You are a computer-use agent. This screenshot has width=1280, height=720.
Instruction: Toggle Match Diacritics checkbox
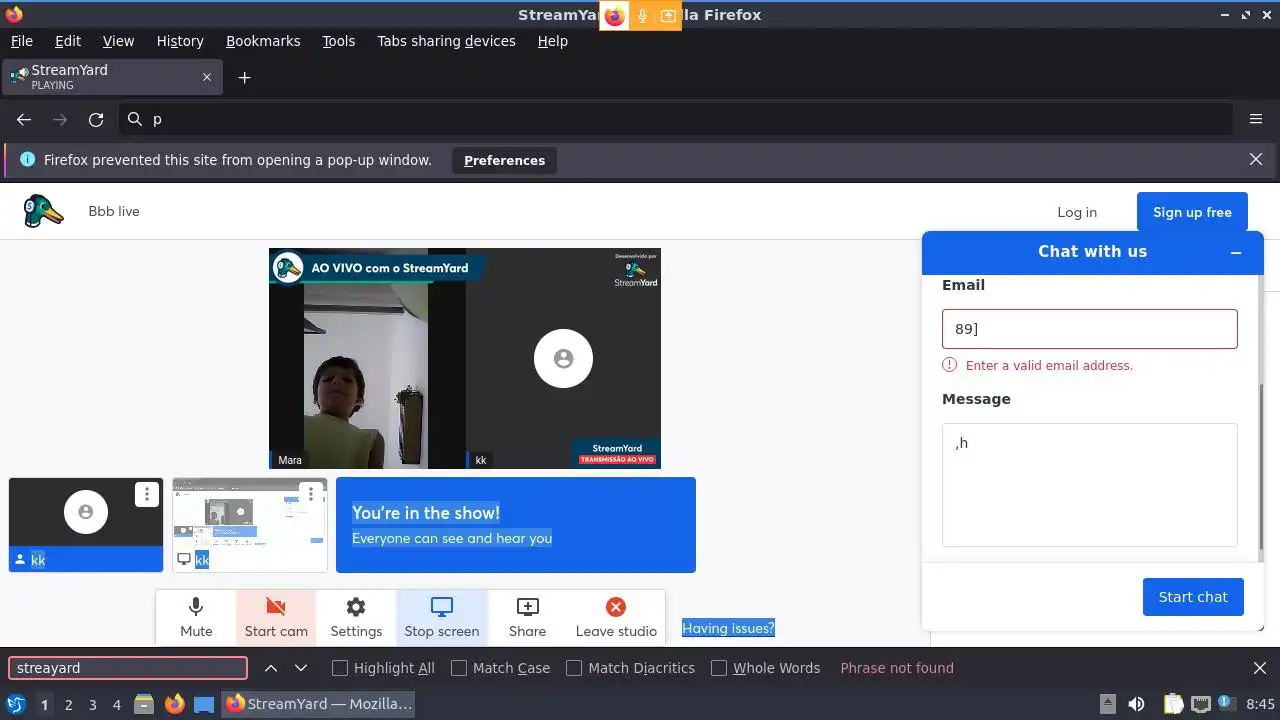point(574,668)
